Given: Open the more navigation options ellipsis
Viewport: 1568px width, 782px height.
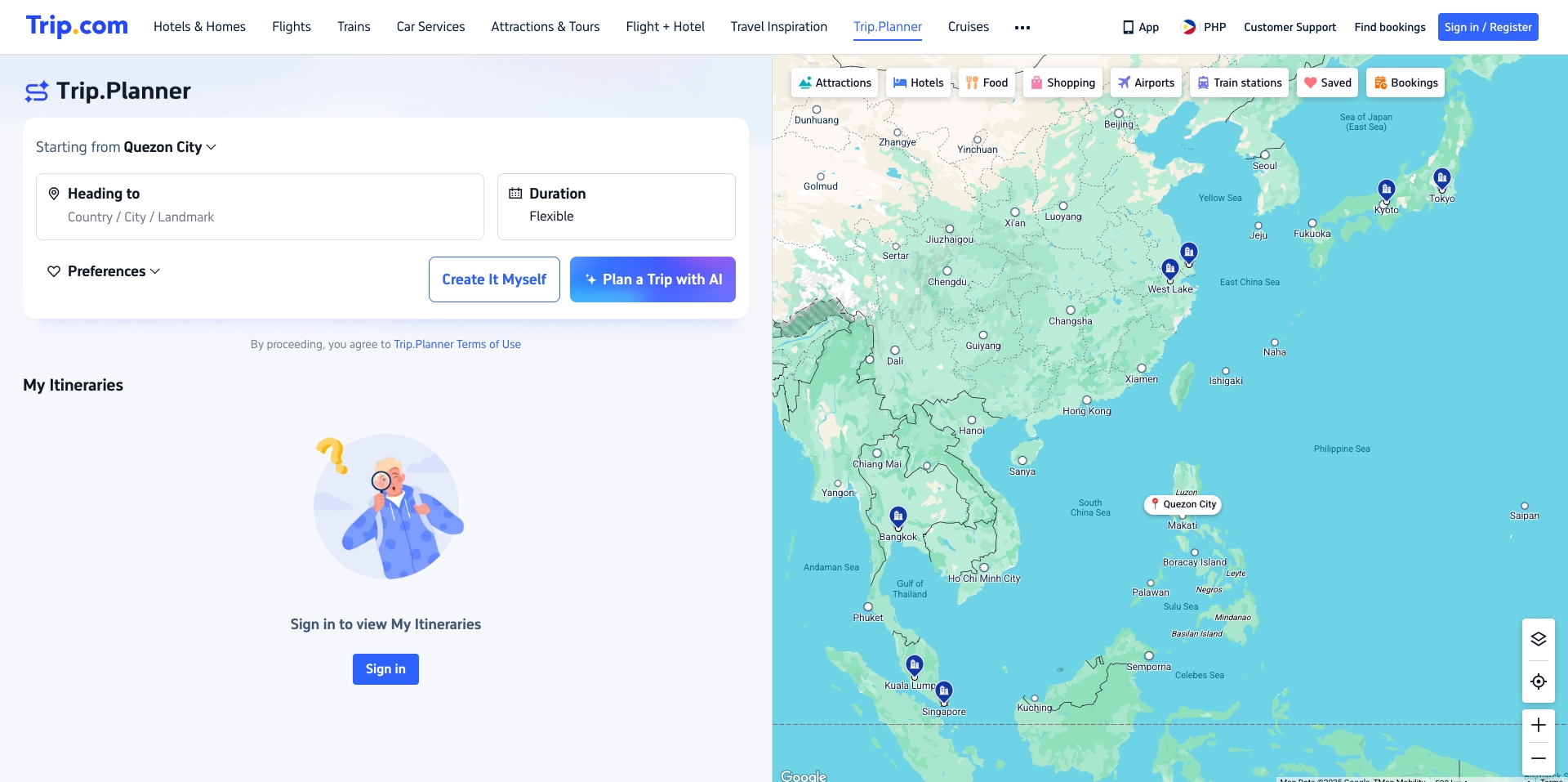Looking at the screenshot, I should pos(1022,28).
